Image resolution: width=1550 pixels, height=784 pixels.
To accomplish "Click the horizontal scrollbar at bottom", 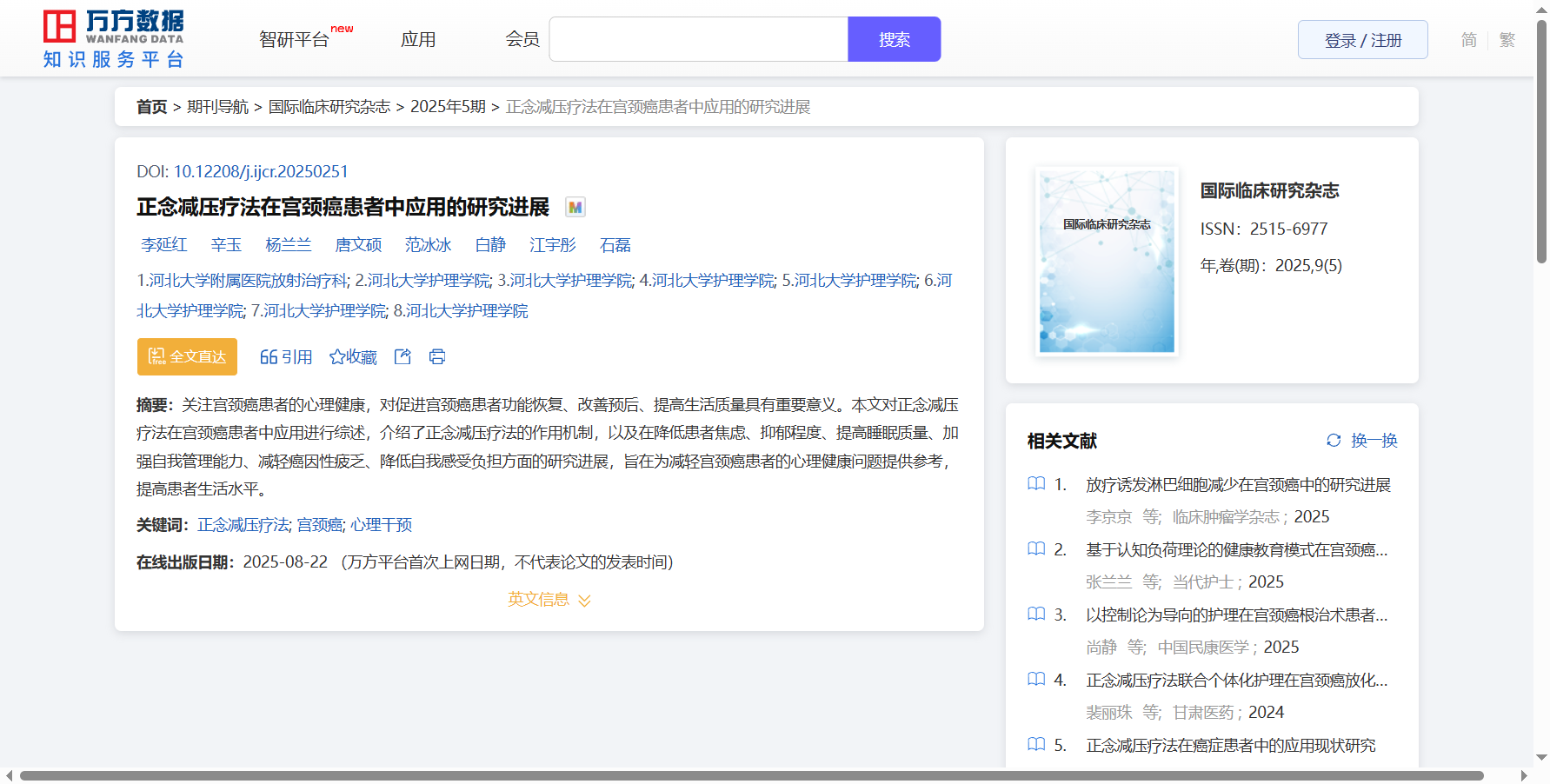I will (751, 775).
